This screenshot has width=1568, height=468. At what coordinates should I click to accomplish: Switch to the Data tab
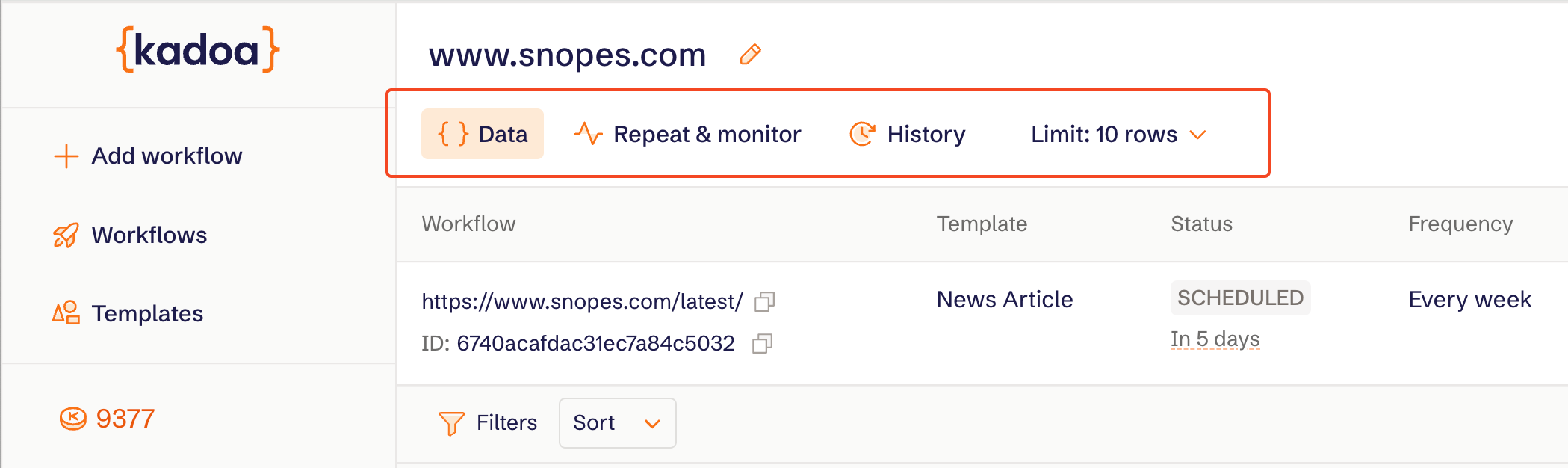[x=483, y=135]
